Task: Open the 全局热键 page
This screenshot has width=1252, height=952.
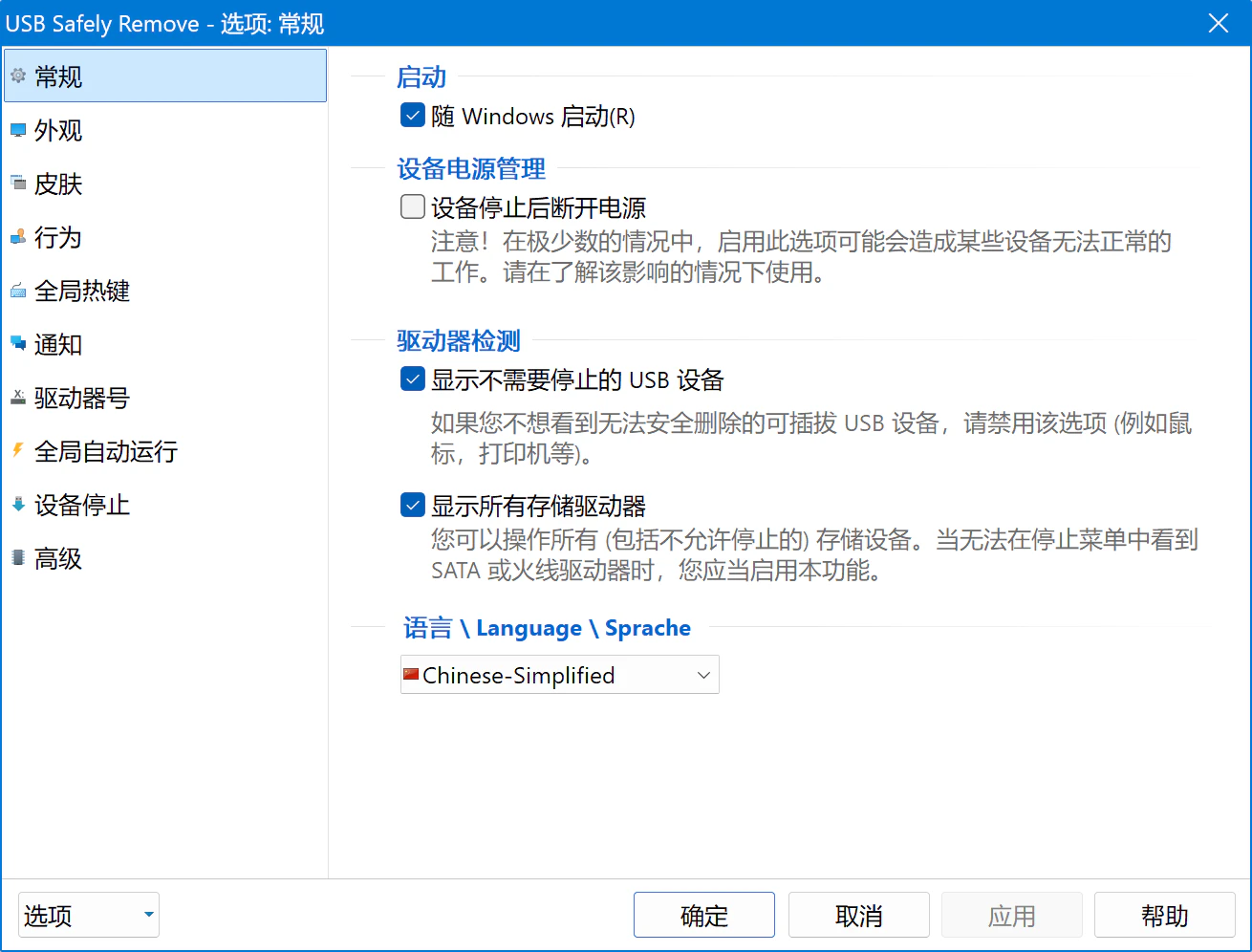Action: (165, 291)
